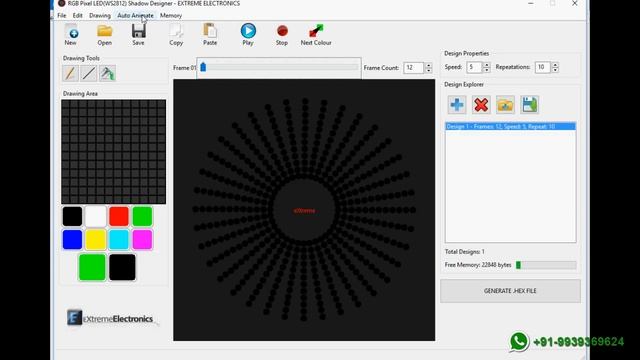Save design via Design Explorer floppy icon
This screenshot has height=360, width=640.
tap(530, 105)
